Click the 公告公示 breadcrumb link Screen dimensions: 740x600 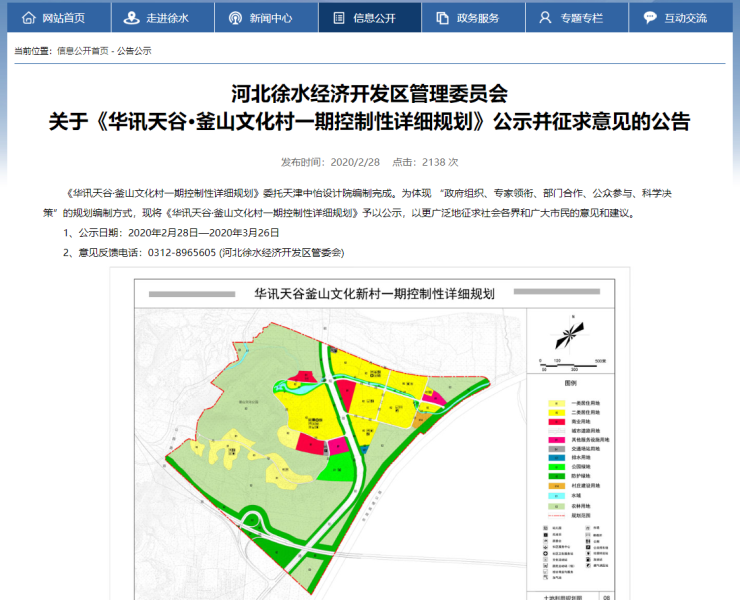point(134,51)
